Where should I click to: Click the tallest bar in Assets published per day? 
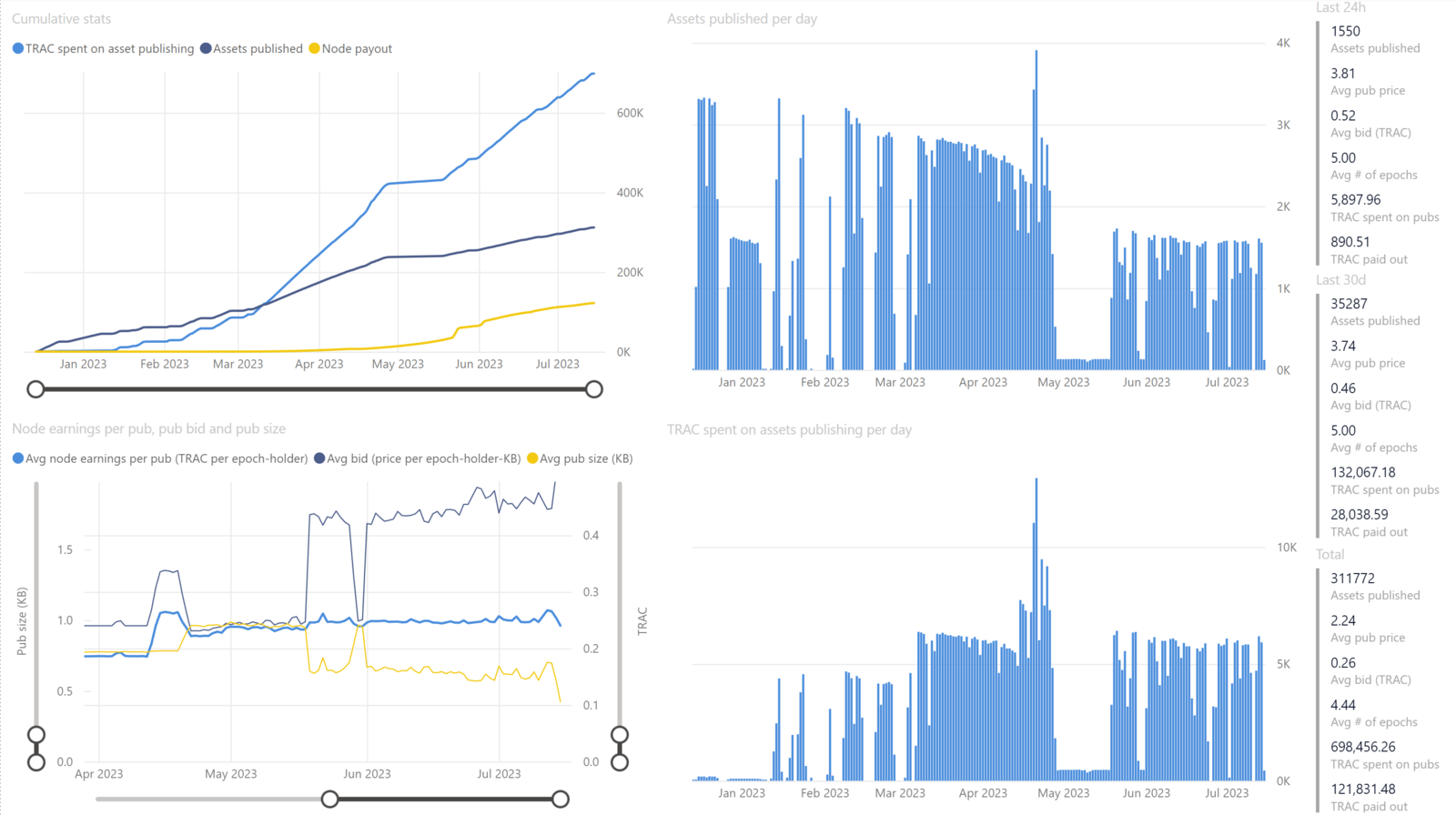1036,209
